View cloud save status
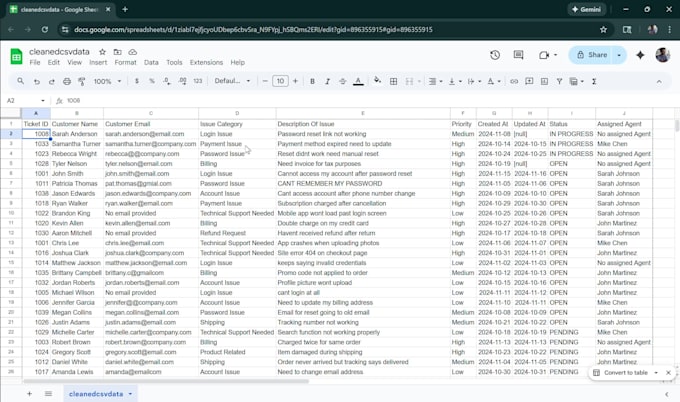Image resolution: width=680 pixels, height=402 pixels. (x=133, y=52)
